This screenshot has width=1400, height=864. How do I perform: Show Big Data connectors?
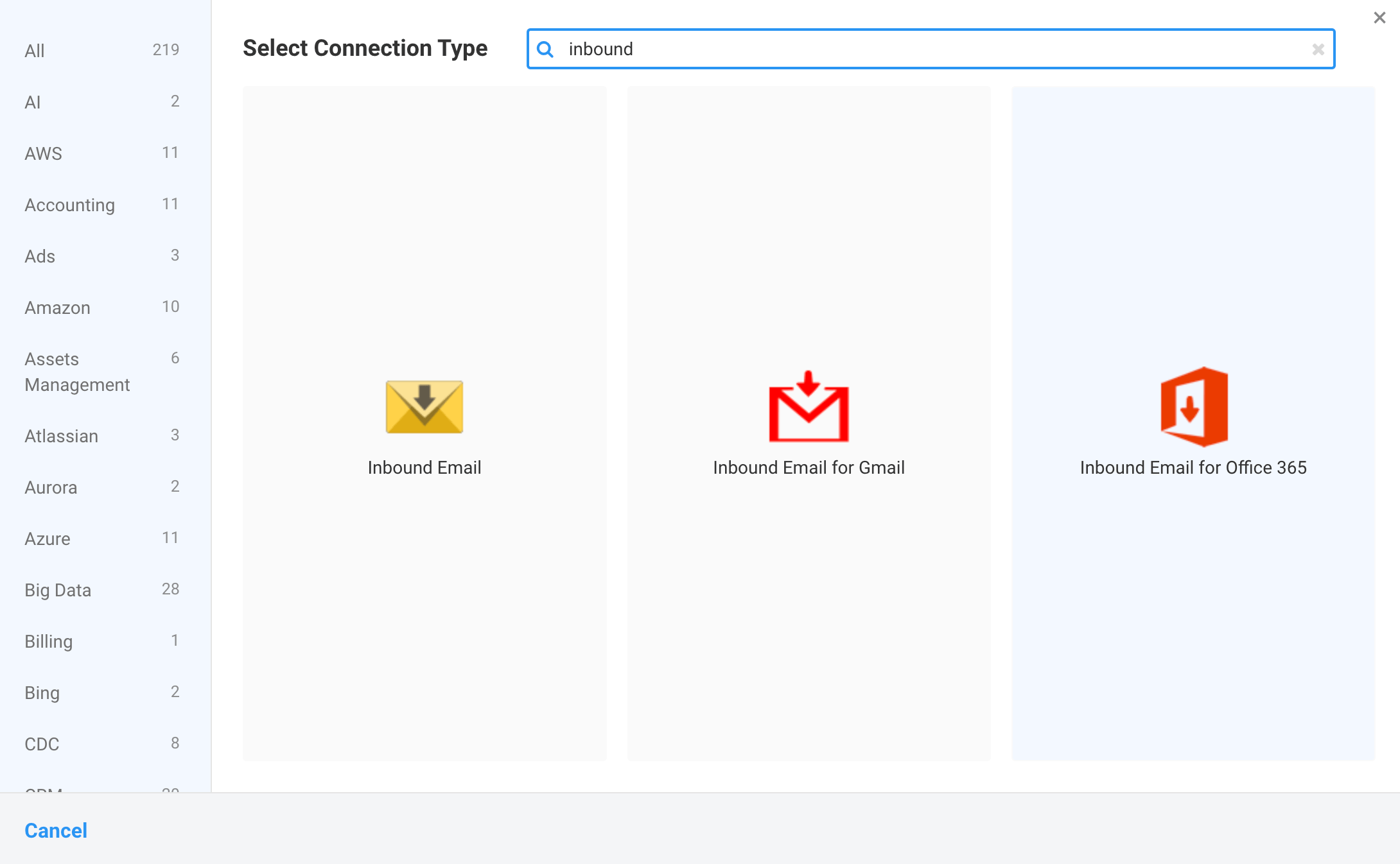click(x=57, y=590)
